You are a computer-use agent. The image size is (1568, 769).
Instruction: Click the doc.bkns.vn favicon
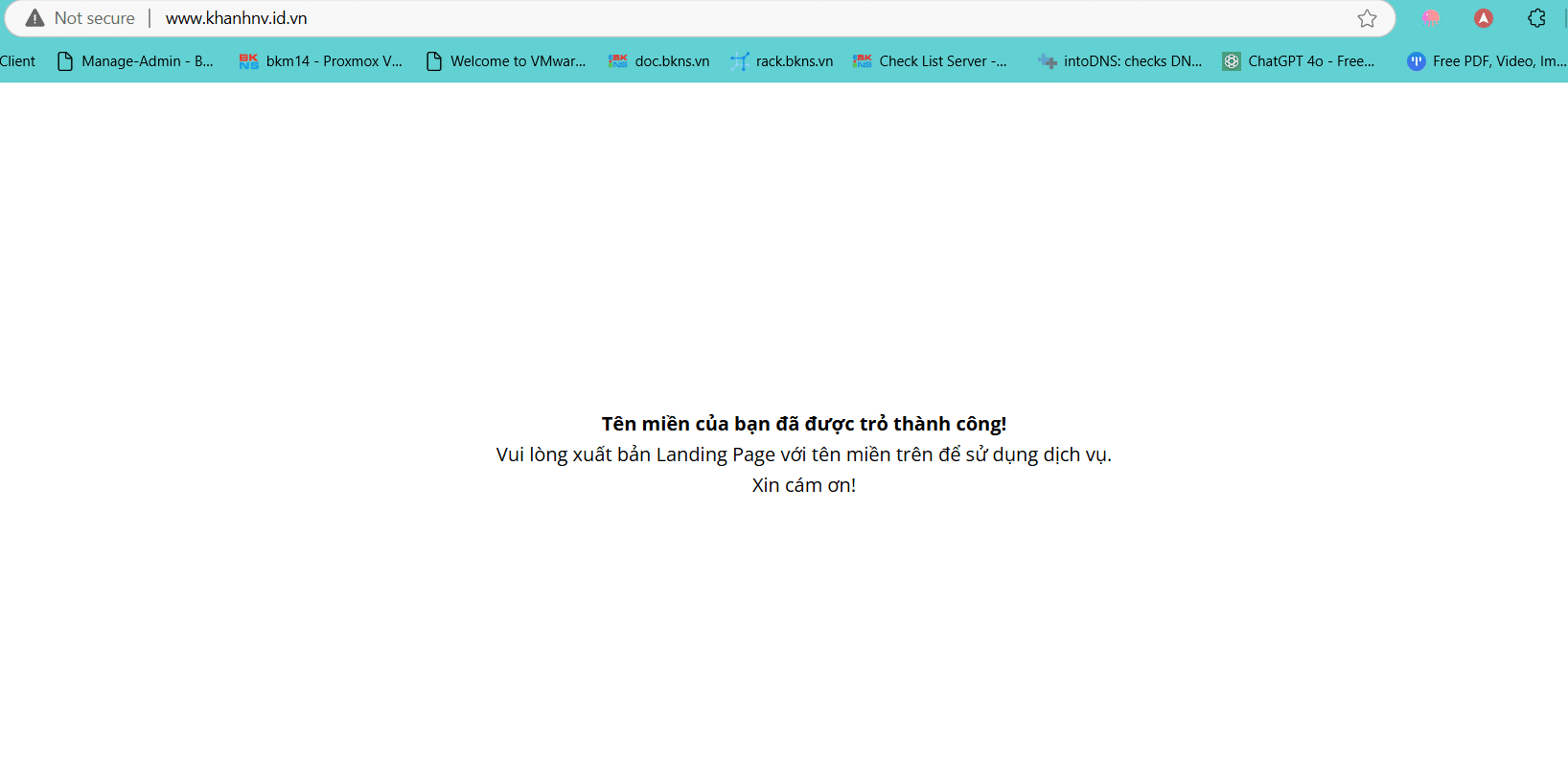point(618,61)
